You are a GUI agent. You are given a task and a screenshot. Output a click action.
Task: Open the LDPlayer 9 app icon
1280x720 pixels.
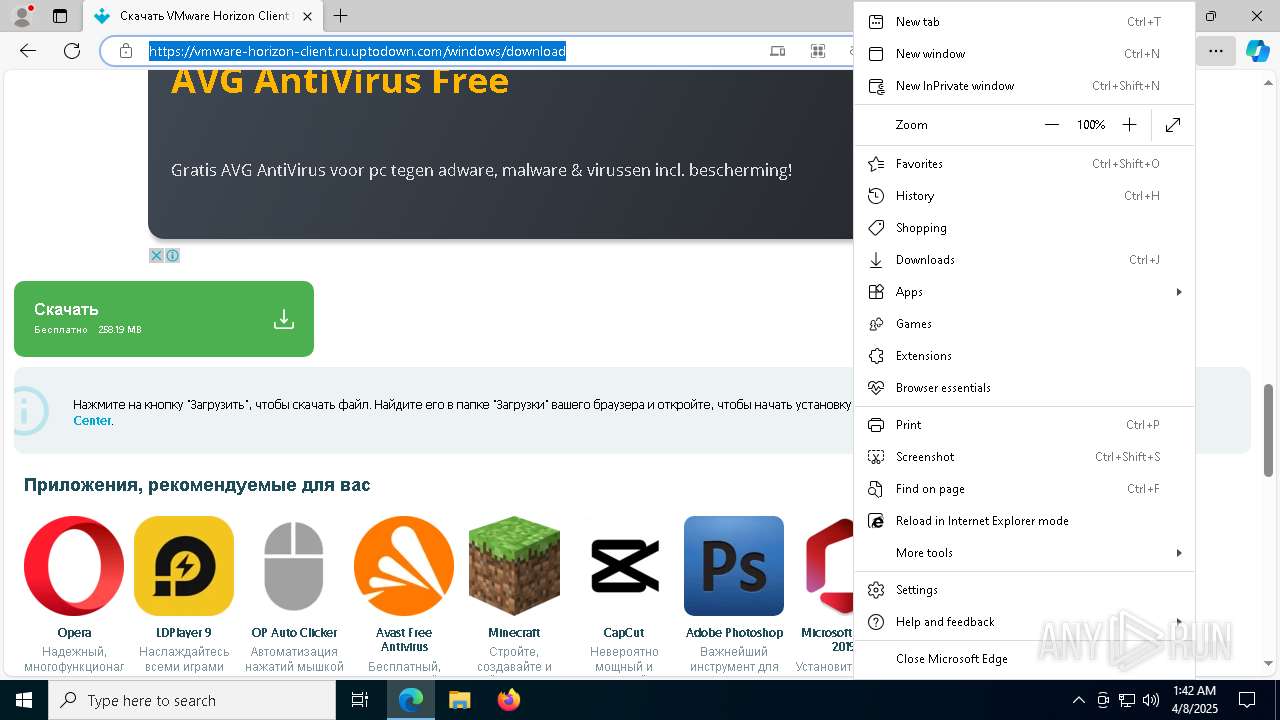click(184, 566)
